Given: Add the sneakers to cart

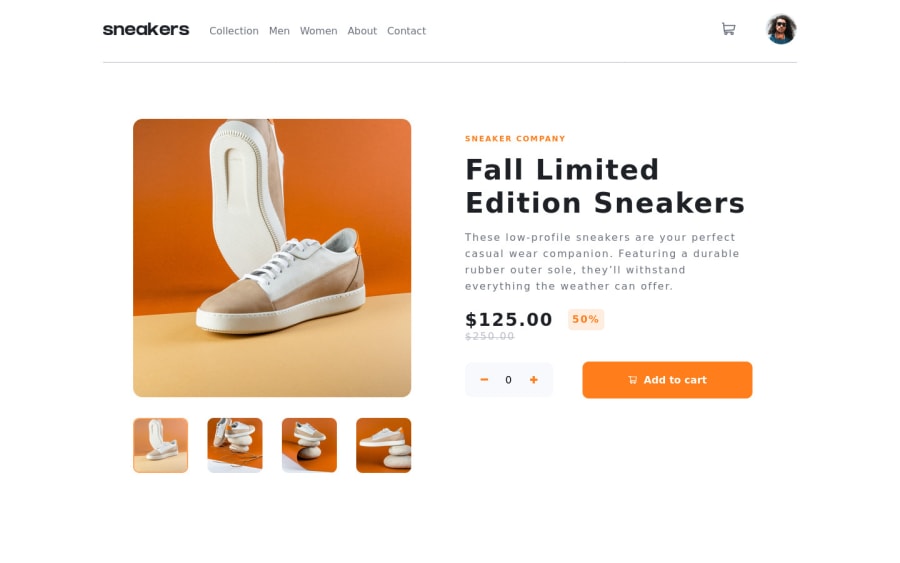Looking at the screenshot, I should (x=667, y=380).
